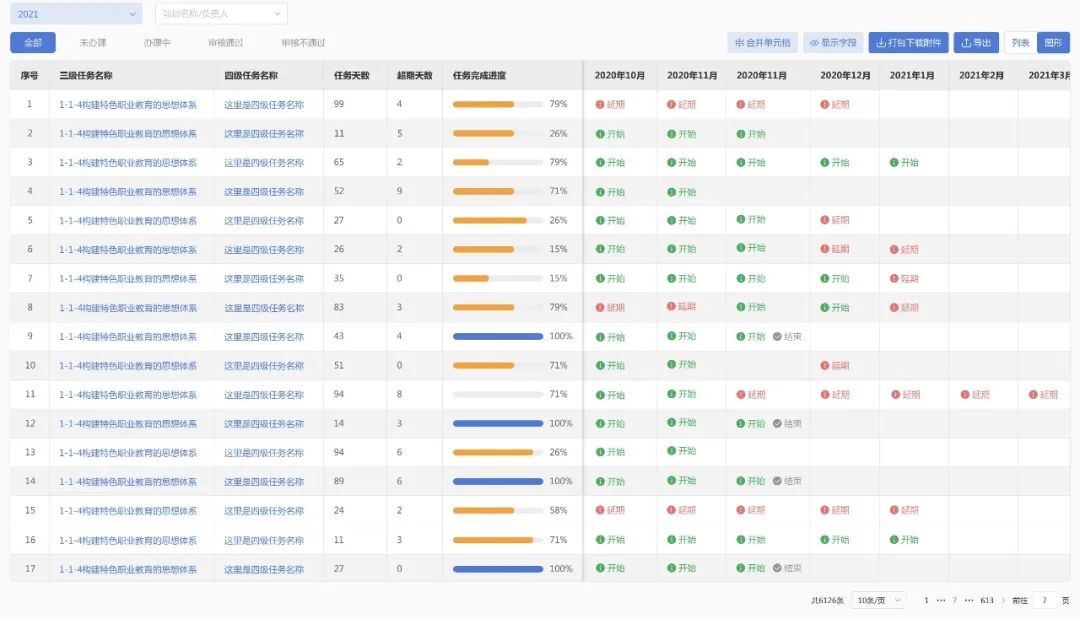Go to page 613 in pagination
Screen dimensions: 1080x619
coord(987,600)
